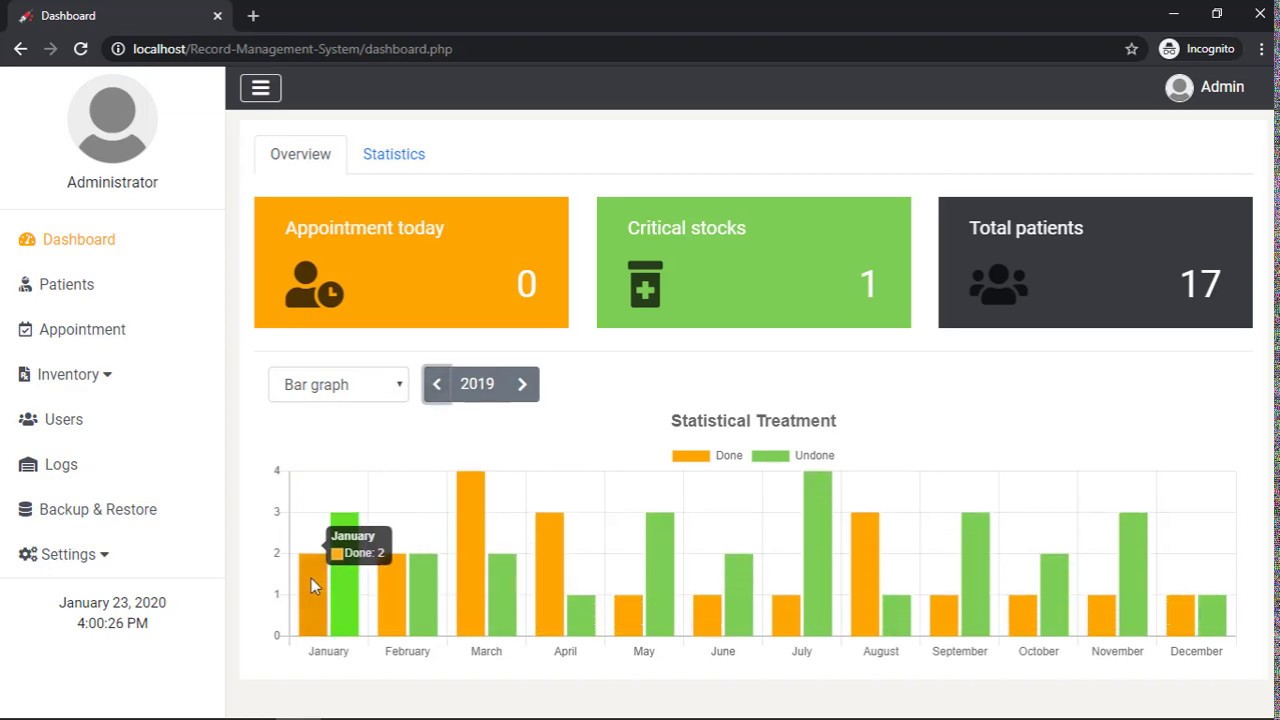Click the August Done bar
1280x720 pixels.
tap(865, 574)
